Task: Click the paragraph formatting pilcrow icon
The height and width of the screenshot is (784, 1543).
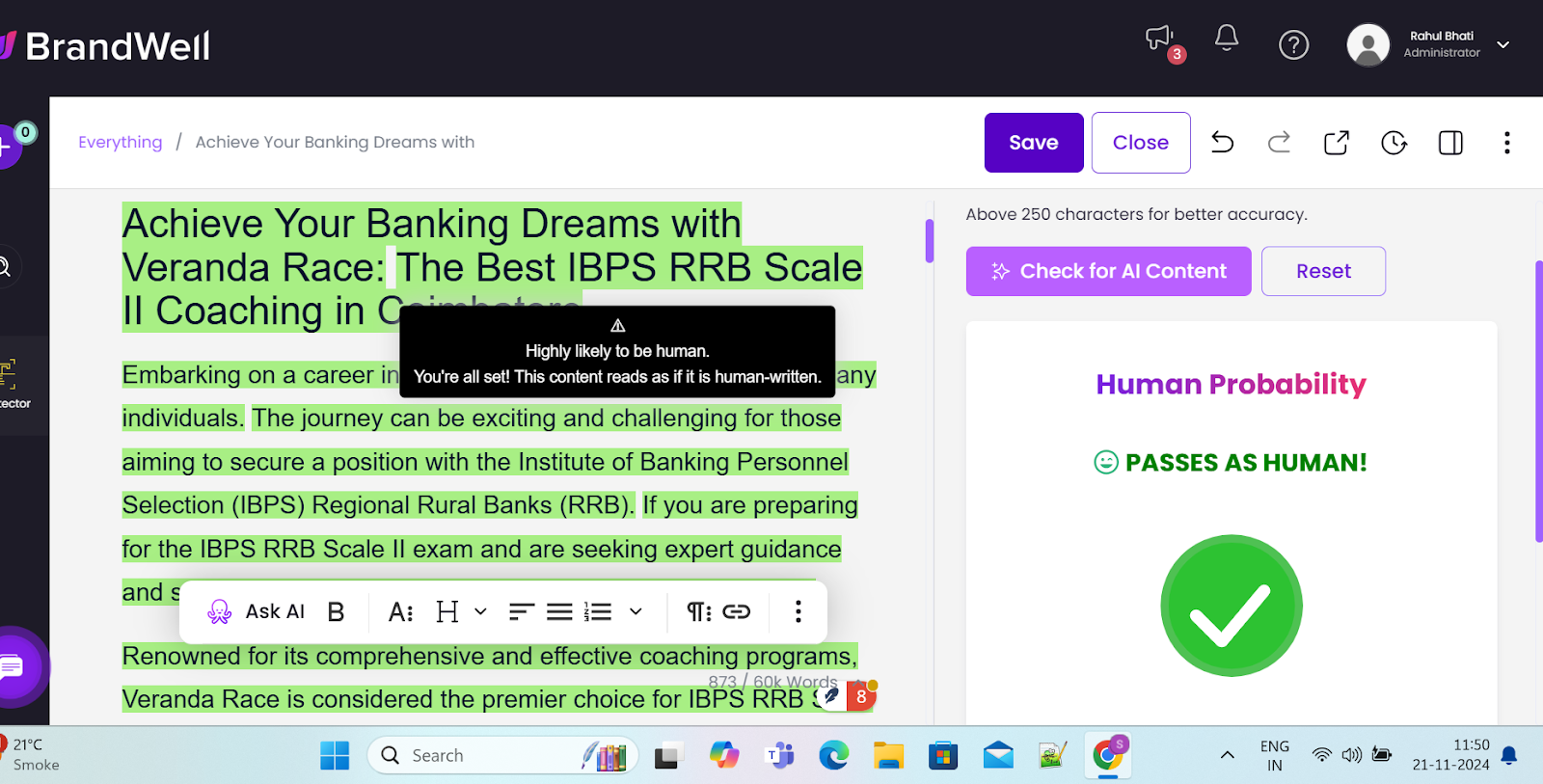Action: point(698,611)
